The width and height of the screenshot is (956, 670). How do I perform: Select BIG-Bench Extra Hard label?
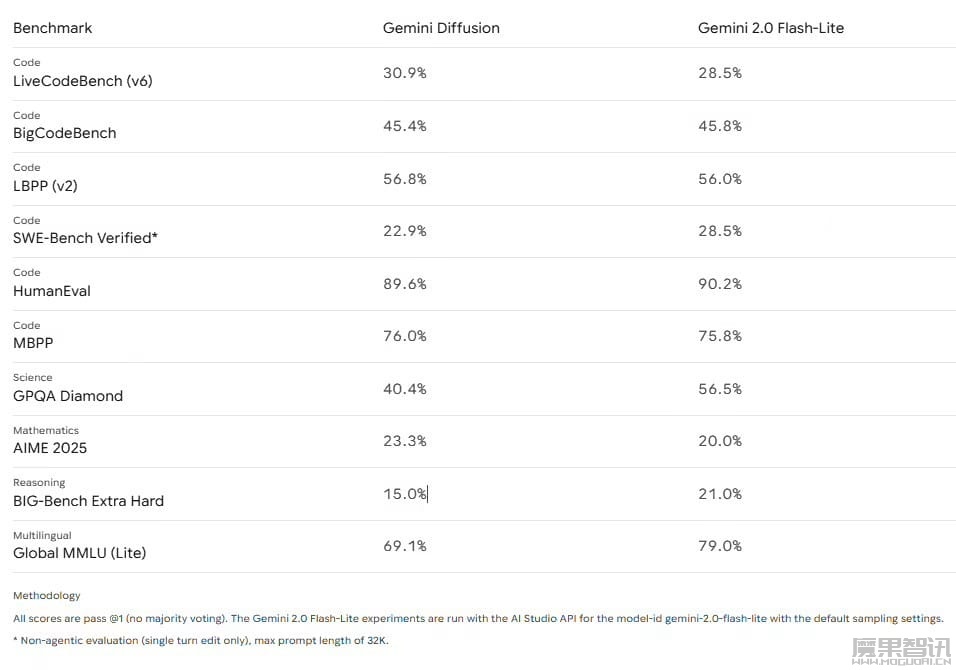tap(88, 501)
